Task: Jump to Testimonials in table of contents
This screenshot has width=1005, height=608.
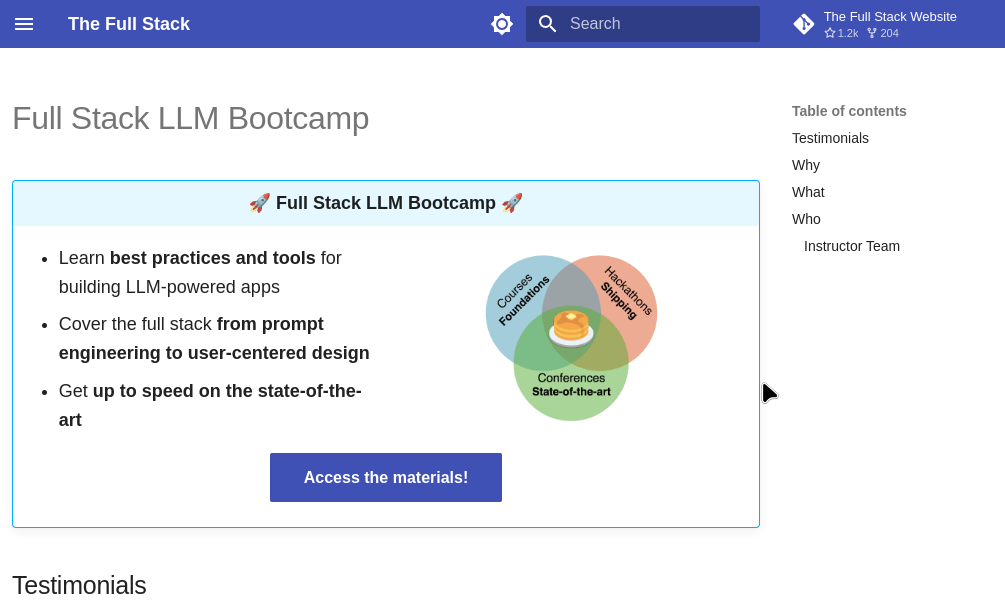Action: [x=830, y=138]
